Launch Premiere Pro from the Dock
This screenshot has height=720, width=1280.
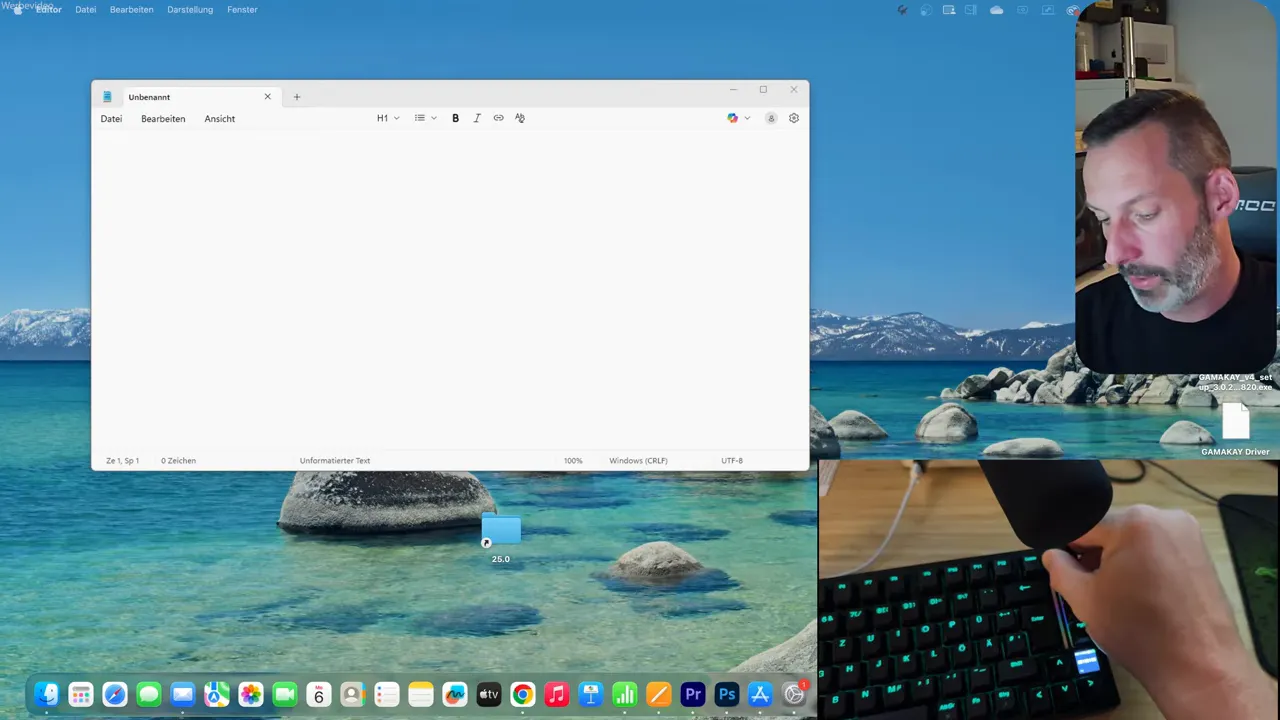point(692,694)
